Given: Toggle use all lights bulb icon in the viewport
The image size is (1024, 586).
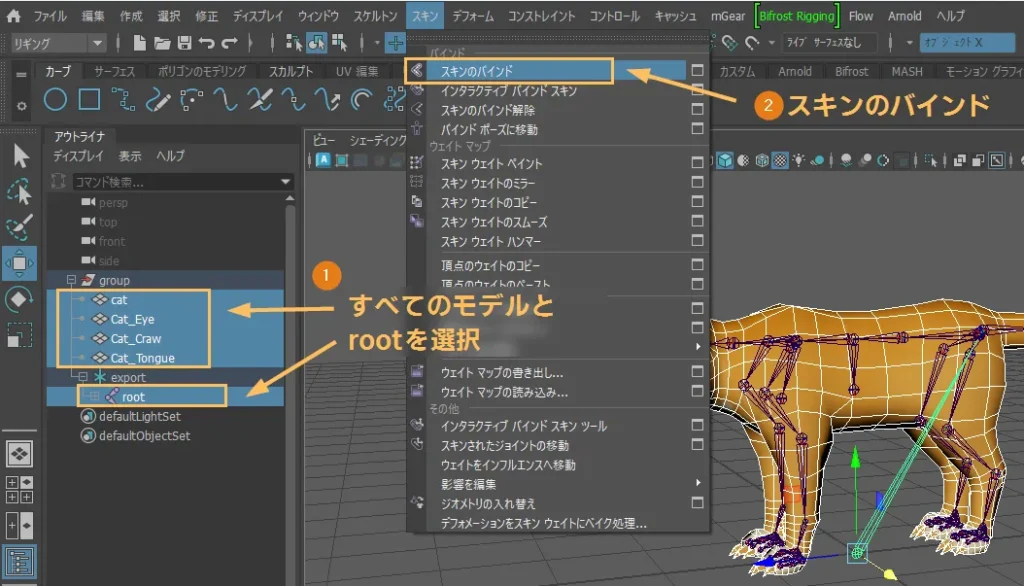Looking at the screenshot, I should click(x=798, y=160).
